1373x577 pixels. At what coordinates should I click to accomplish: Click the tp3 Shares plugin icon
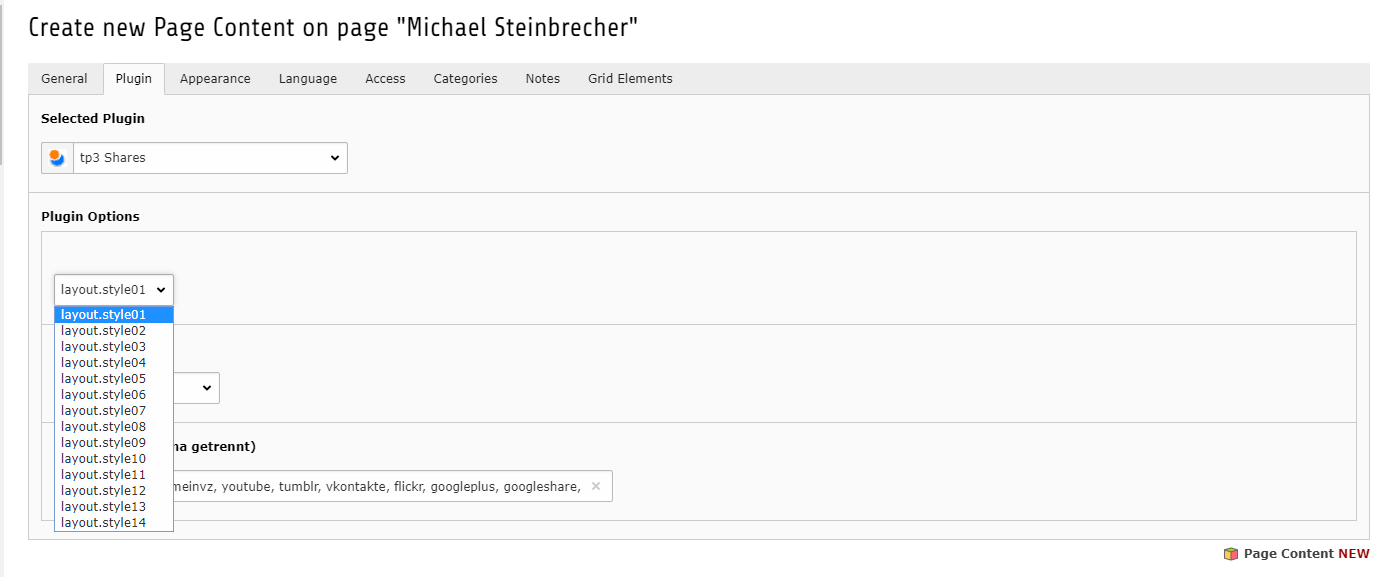tap(57, 158)
